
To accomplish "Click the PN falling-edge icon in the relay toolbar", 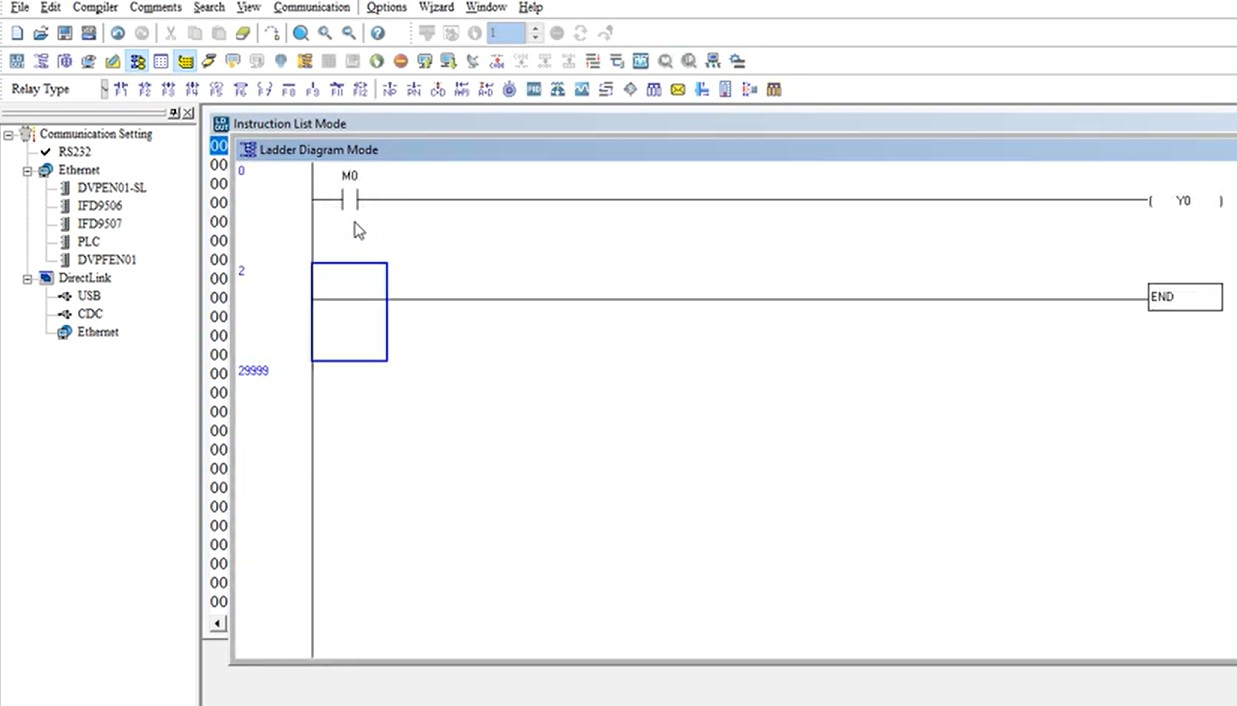I will pyautogui.click(x=413, y=89).
